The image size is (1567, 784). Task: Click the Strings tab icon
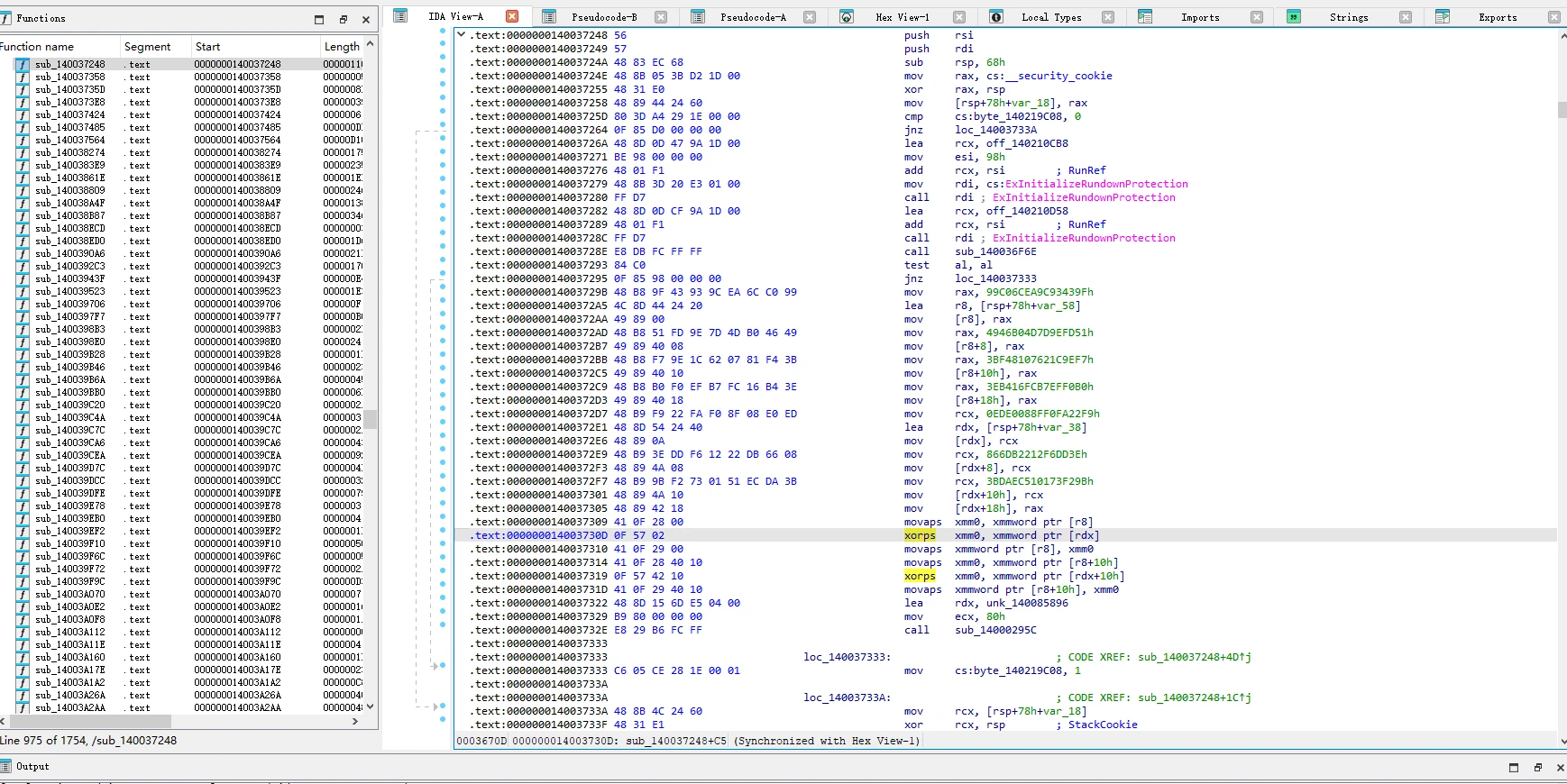pyautogui.click(x=1294, y=16)
